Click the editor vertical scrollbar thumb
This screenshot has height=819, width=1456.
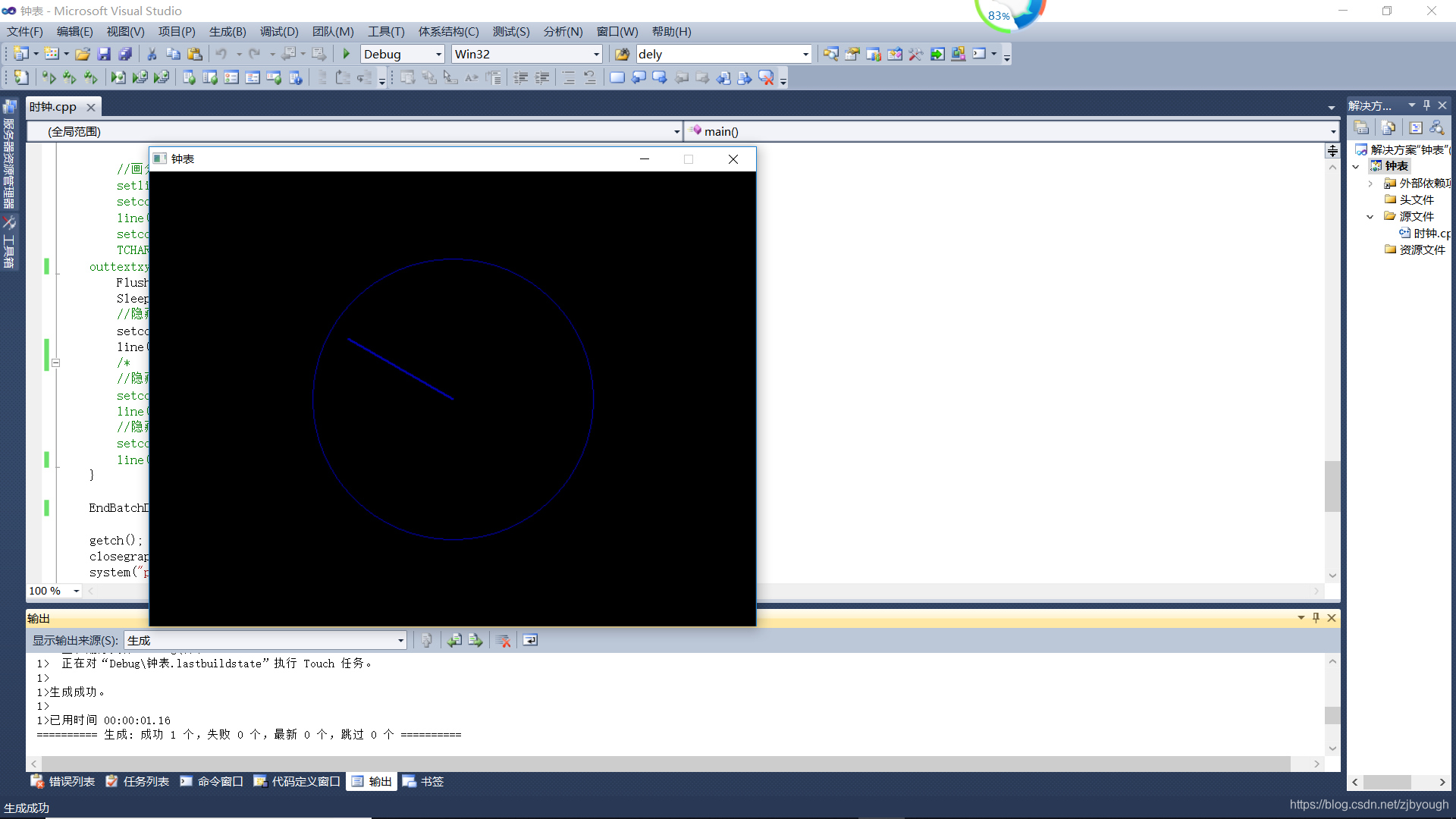pyautogui.click(x=1332, y=485)
